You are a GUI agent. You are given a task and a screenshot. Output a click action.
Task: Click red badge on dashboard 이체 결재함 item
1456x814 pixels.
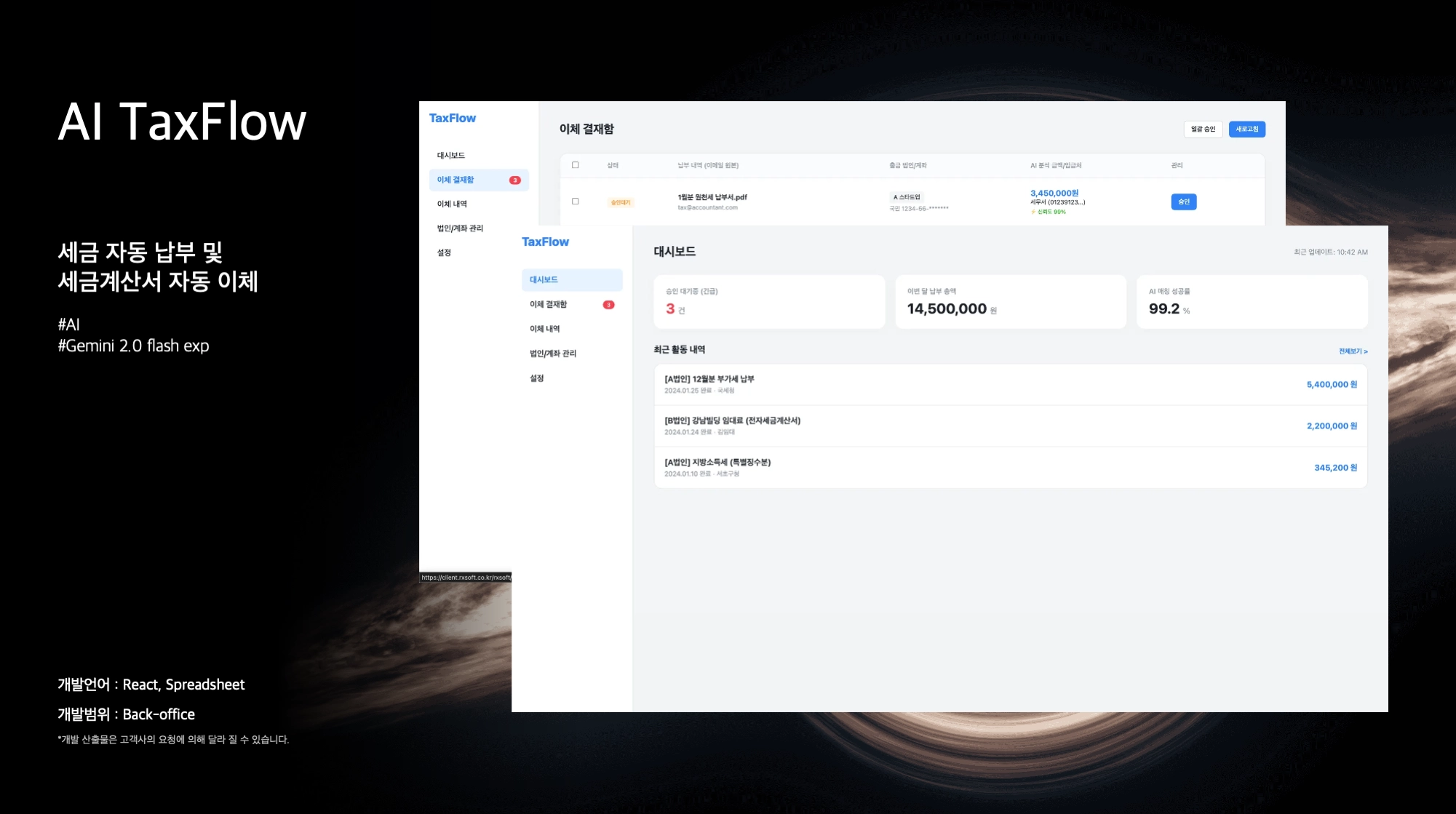(x=609, y=305)
